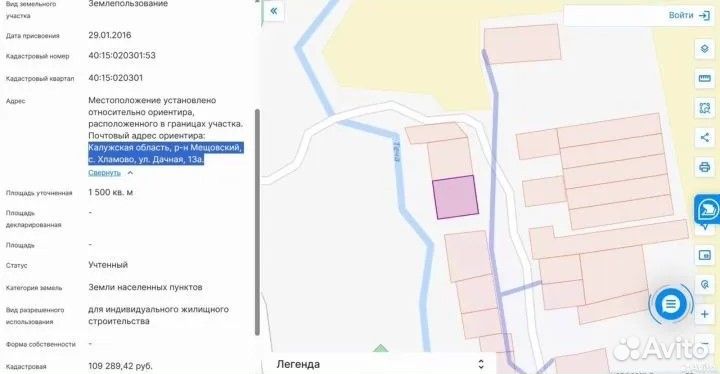Activate the area selection tool
Screen dimensions: 720x374
tap(704, 108)
